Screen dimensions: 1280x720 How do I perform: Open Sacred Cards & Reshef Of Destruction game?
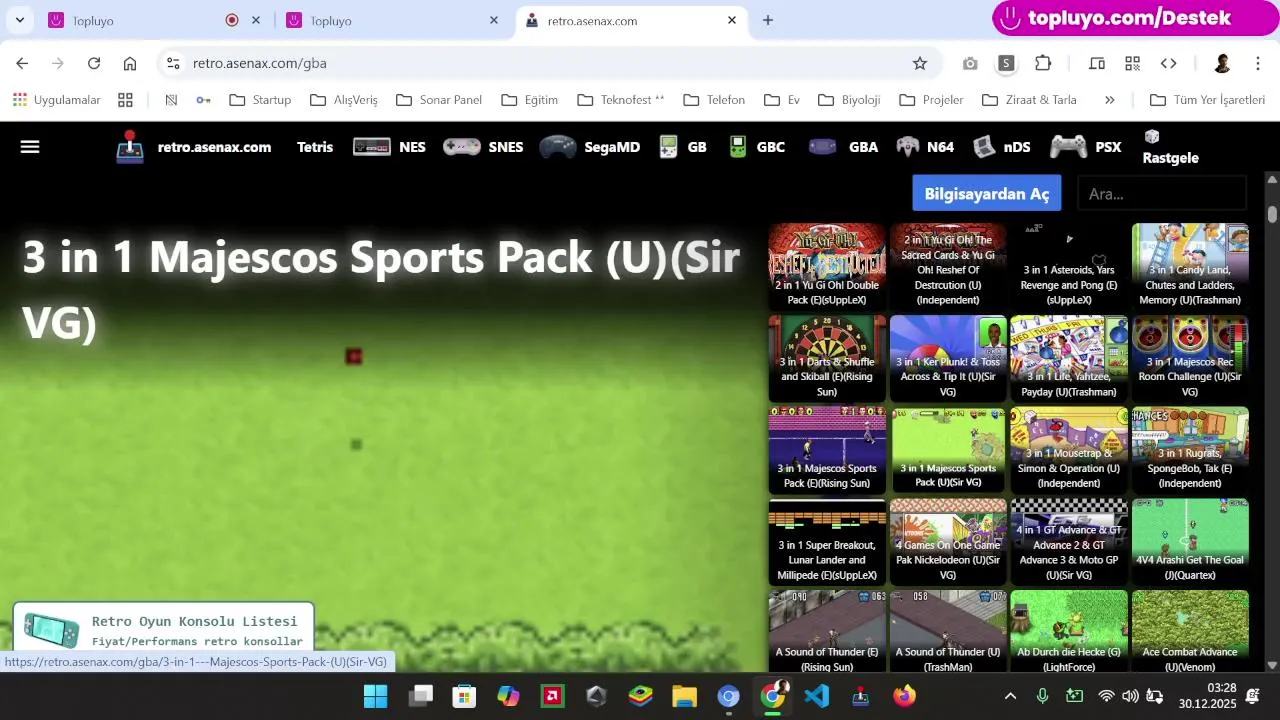948,266
